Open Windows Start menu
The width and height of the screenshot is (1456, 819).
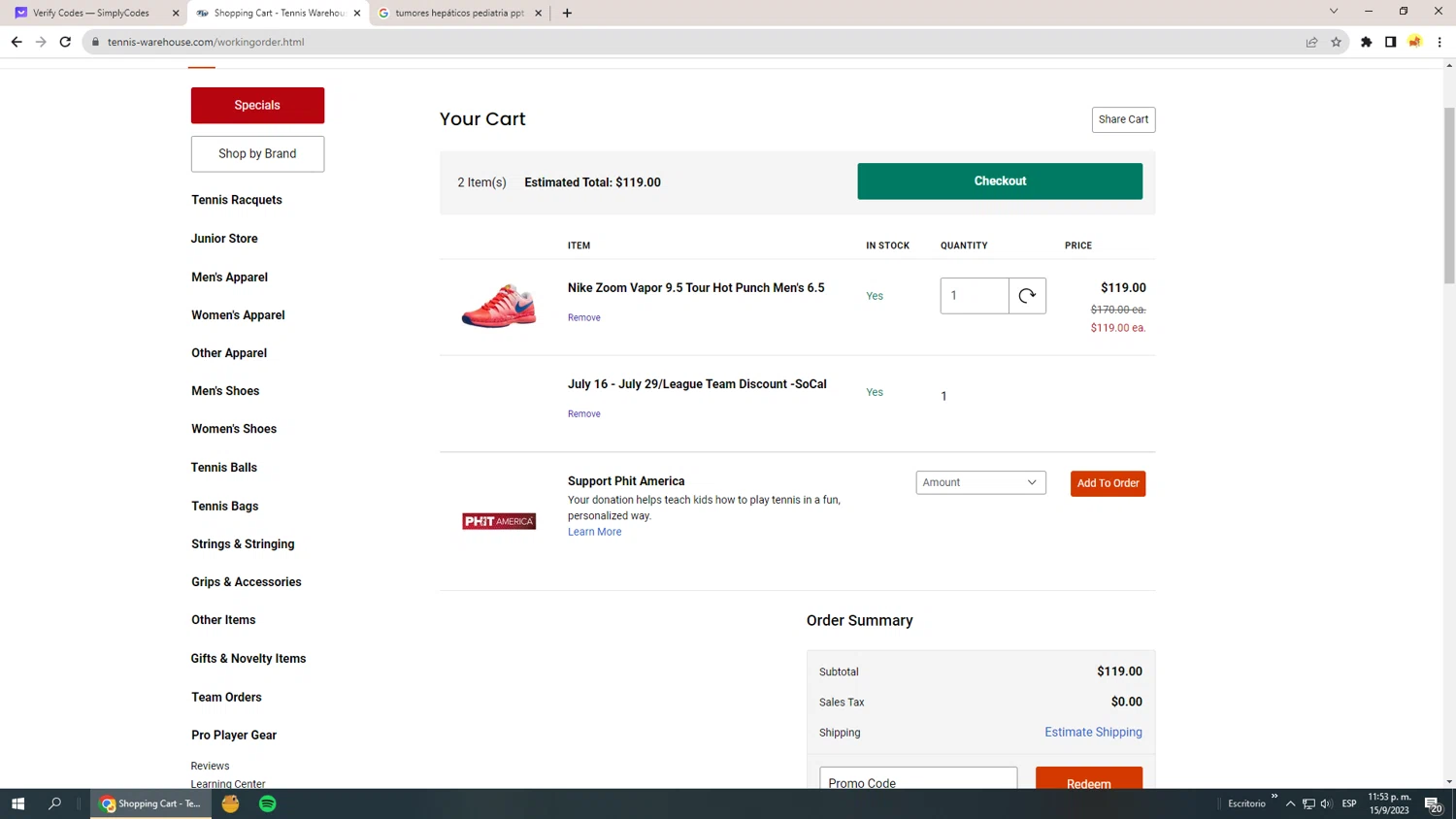tap(17, 803)
